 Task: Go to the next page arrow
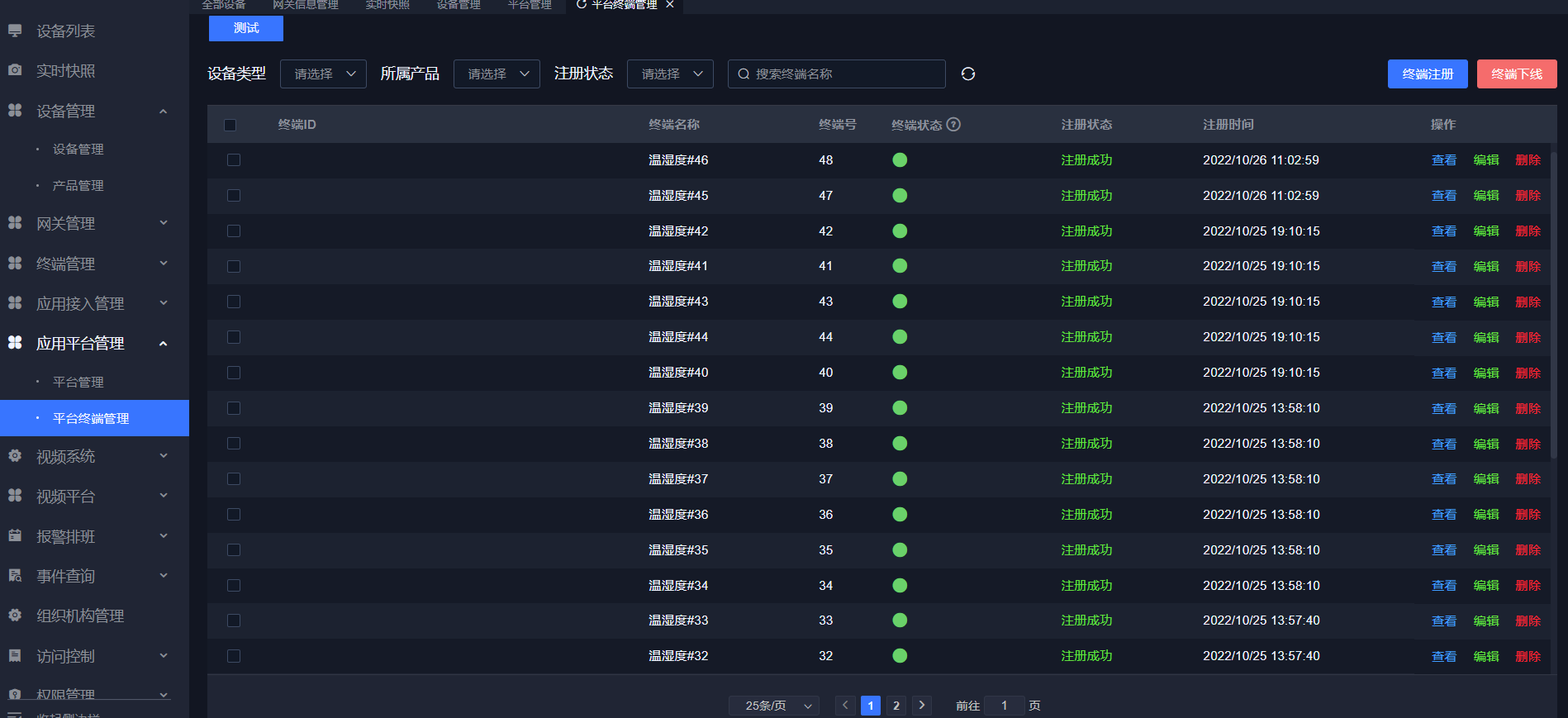coord(922,705)
